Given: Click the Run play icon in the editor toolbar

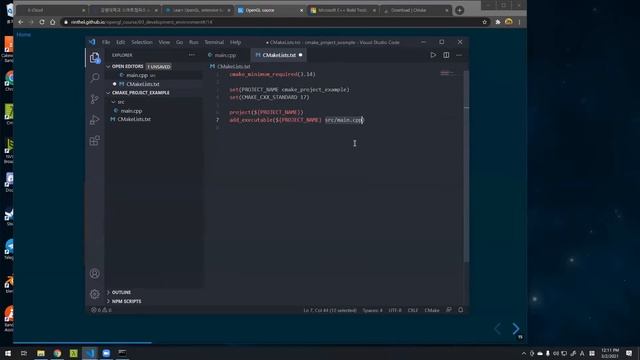Looking at the screenshot, I should [x=433, y=55].
